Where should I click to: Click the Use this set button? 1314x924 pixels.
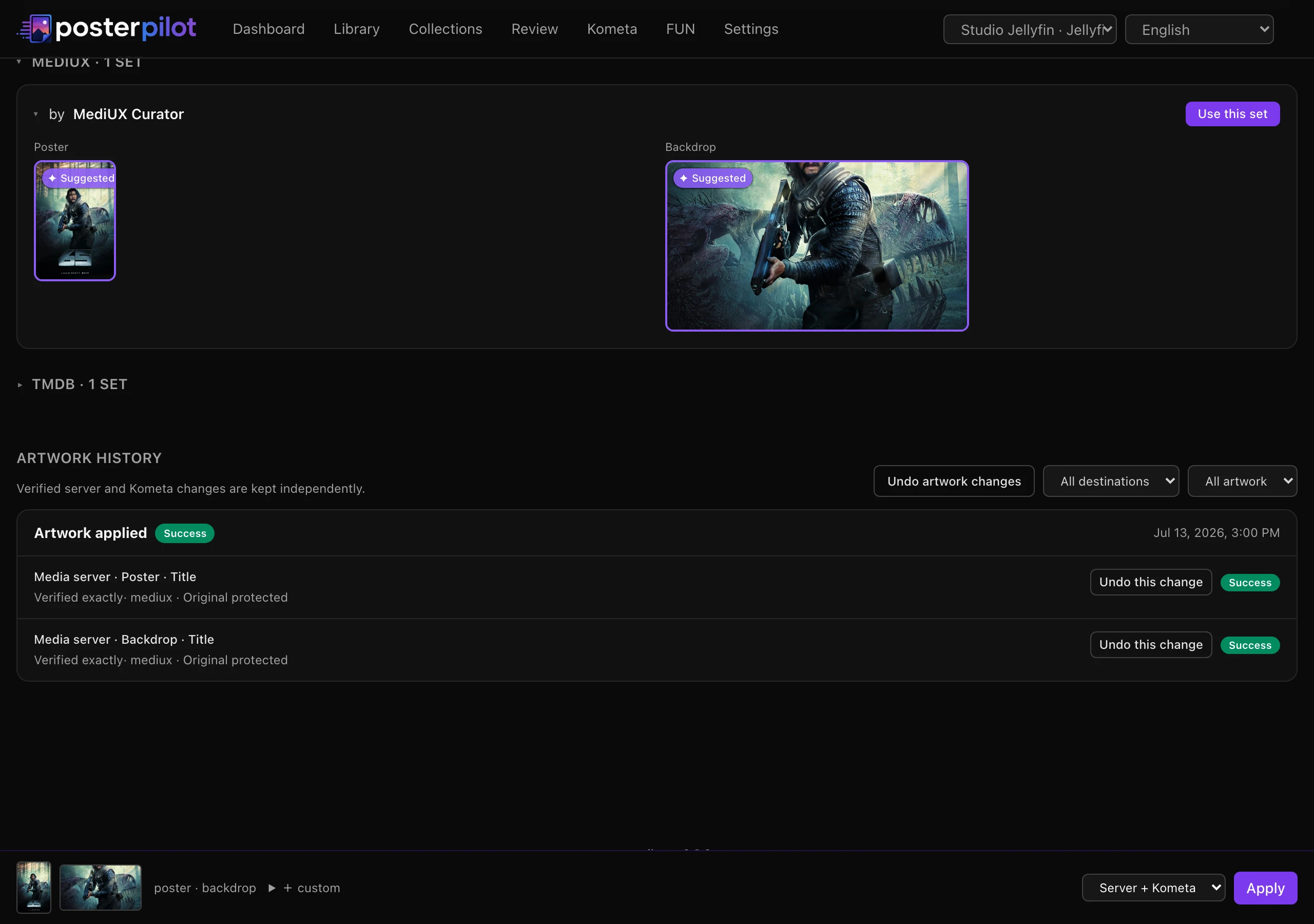pos(1232,114)
